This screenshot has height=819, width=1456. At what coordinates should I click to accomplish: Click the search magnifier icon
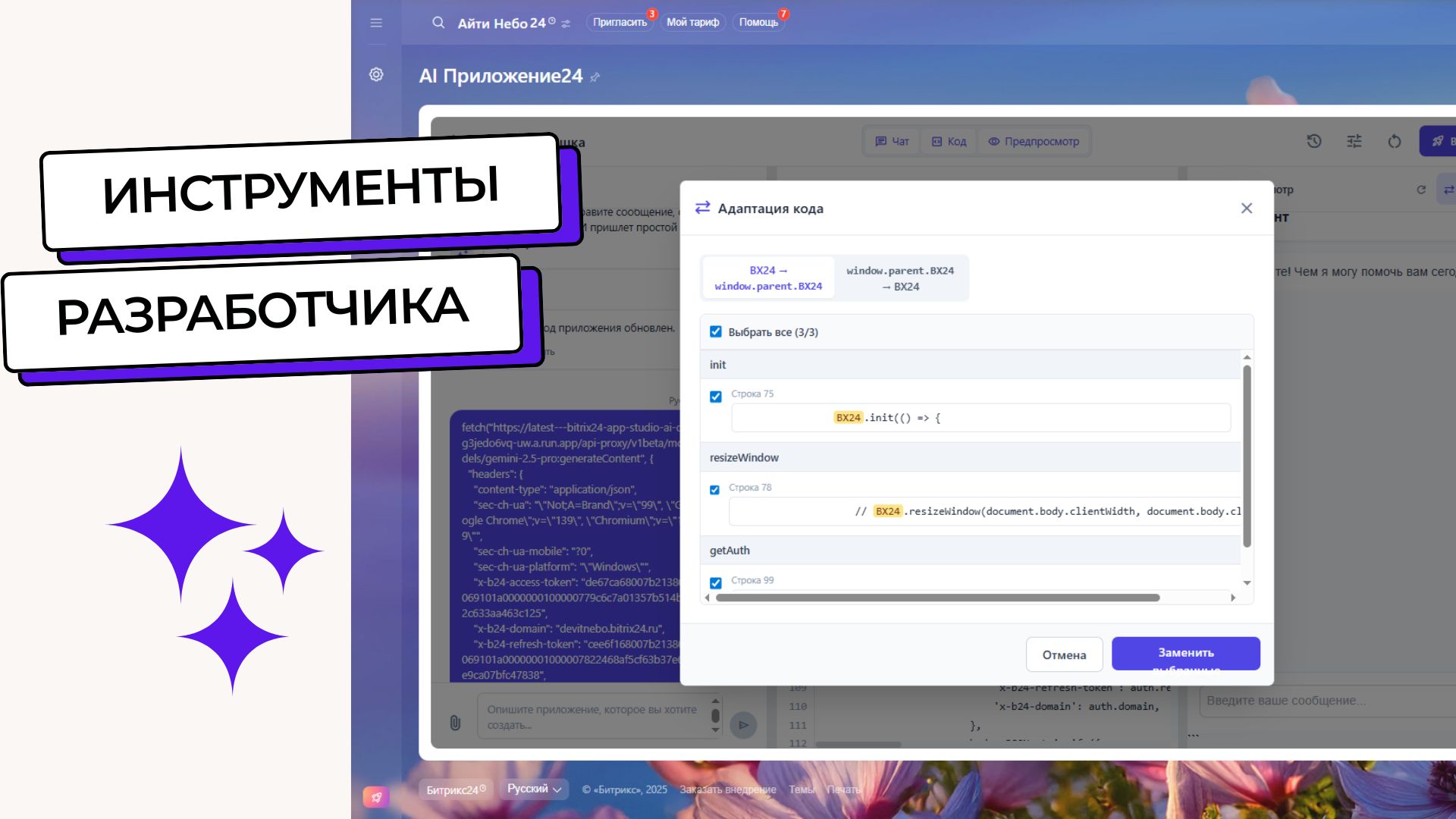click(x=438, y=23)
